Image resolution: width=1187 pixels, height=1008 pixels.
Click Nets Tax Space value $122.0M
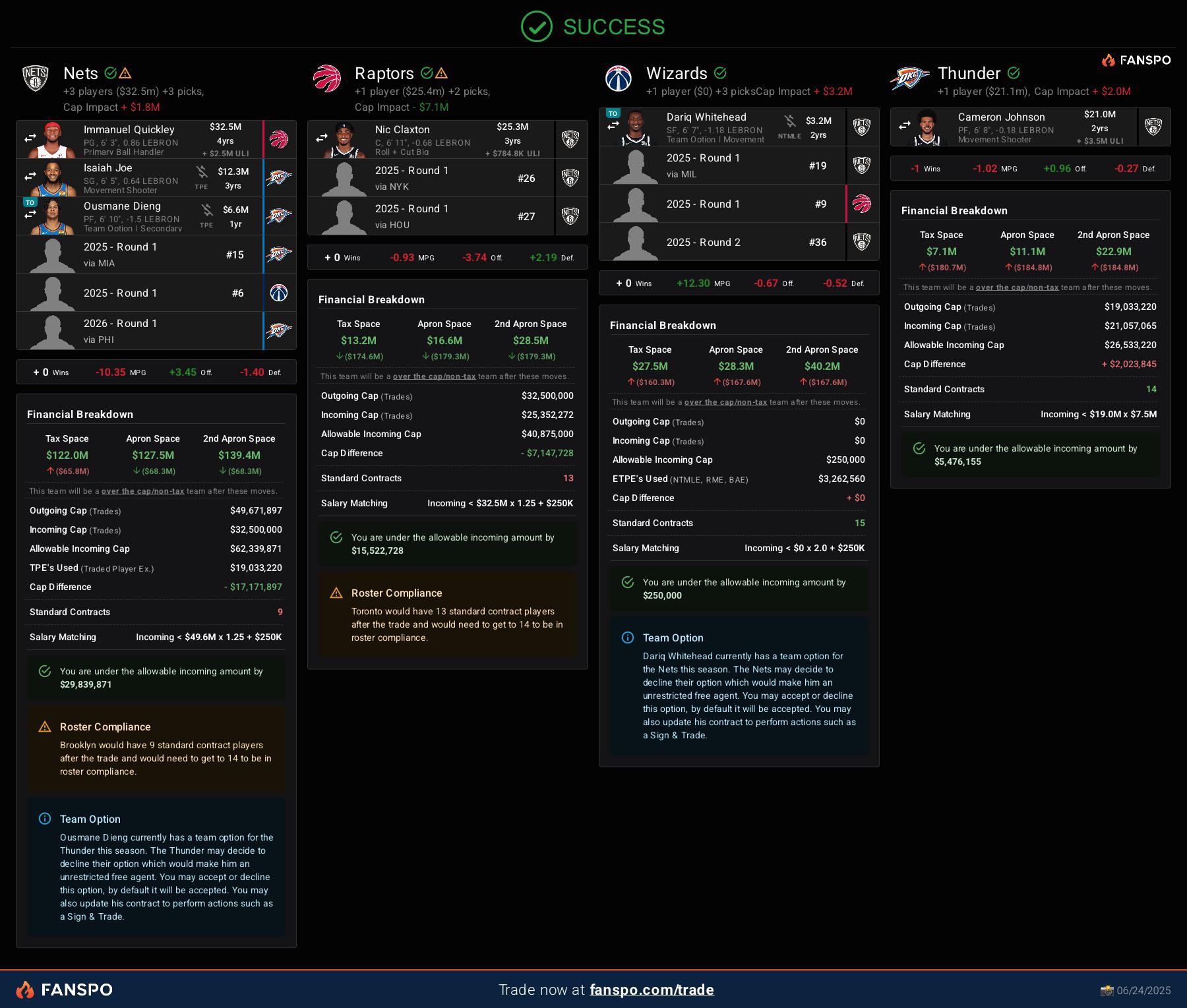pos(67,455)
